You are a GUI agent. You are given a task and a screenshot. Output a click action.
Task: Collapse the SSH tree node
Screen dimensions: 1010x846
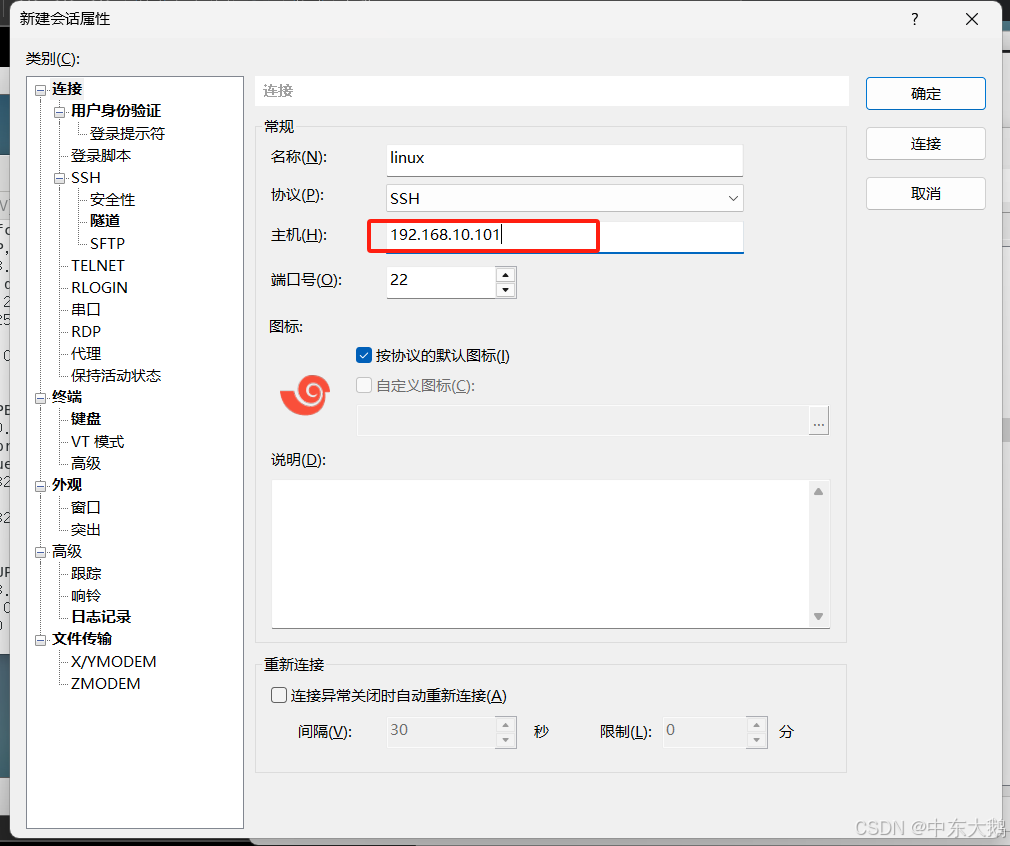tap(60, 178)
